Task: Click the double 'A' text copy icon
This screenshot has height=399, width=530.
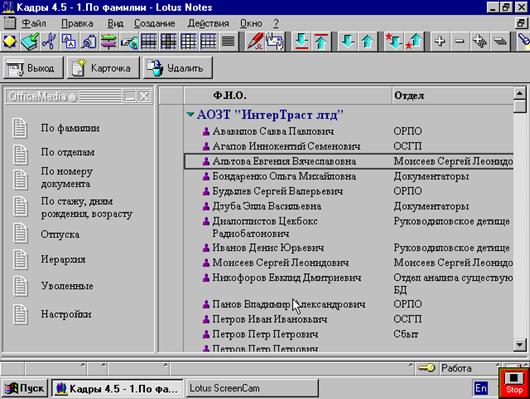Action: tap(69, 42)
